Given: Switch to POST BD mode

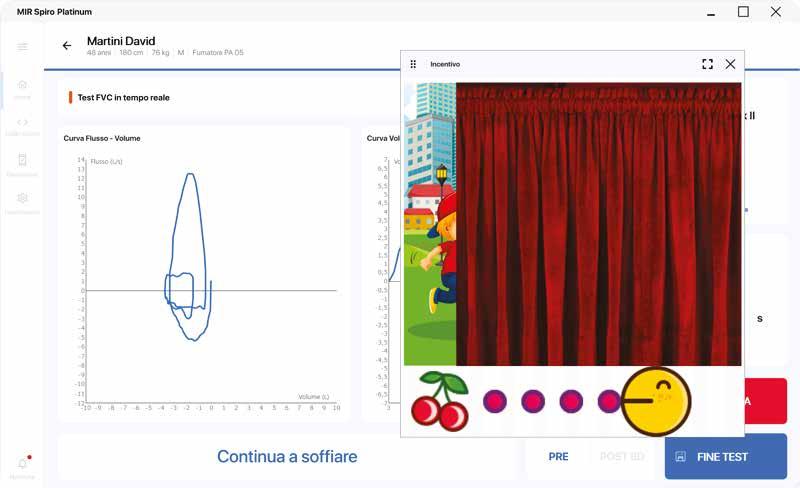Looking at the screenshot, I should pyautogui.click(x=621, y=457).
